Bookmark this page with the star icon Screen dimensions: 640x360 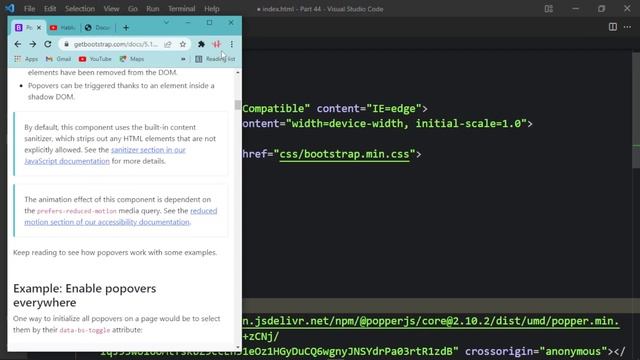coord(183,44)
